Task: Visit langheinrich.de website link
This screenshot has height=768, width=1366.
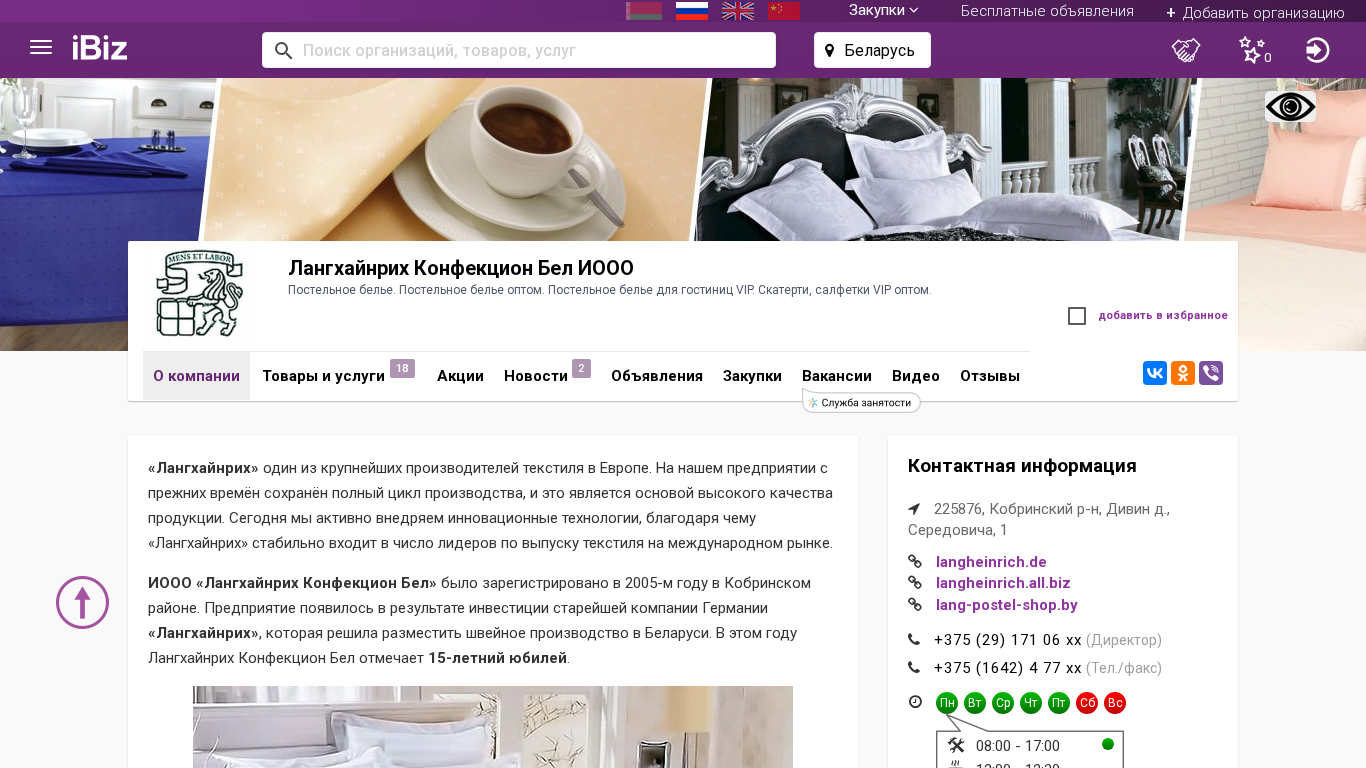Action: pos(991,562)
